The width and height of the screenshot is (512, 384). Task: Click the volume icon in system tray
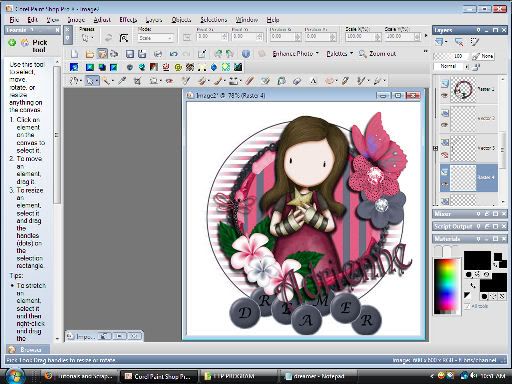[x=473, y=376]
